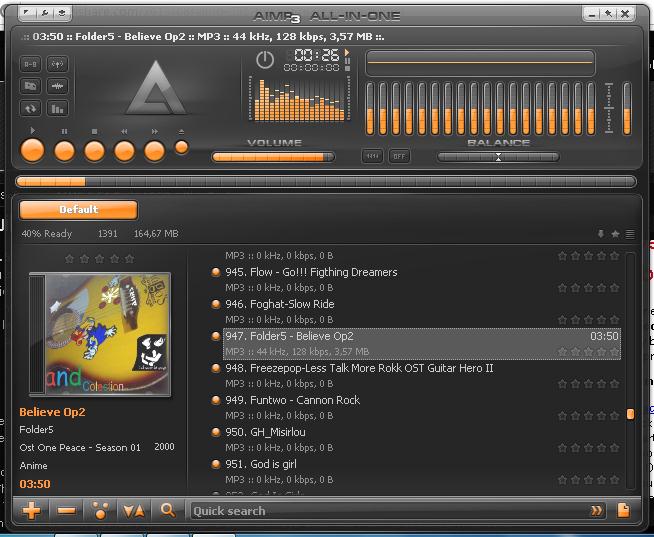Stop playback with the Stop button
Viewport: 654px width, 537px height.
coord(94,151)
